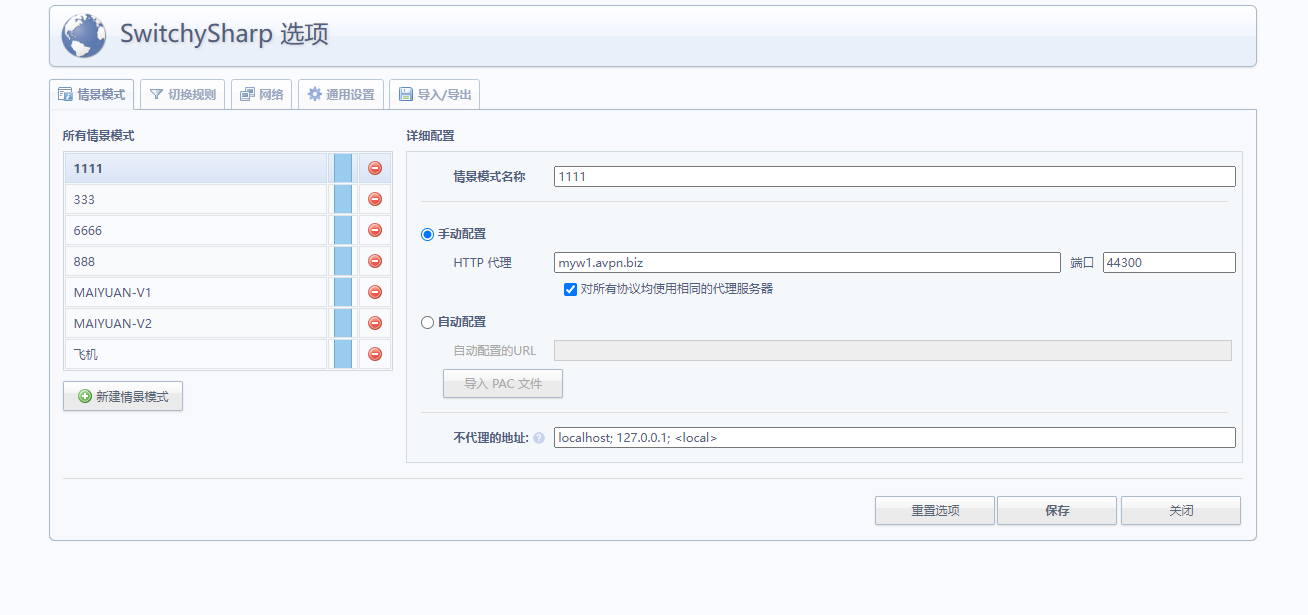The width and height of the screenshot is (1308, 615).
Task: Change the color swatch of profile 6666
Action: pyautogui.click(x=343, y=230)
